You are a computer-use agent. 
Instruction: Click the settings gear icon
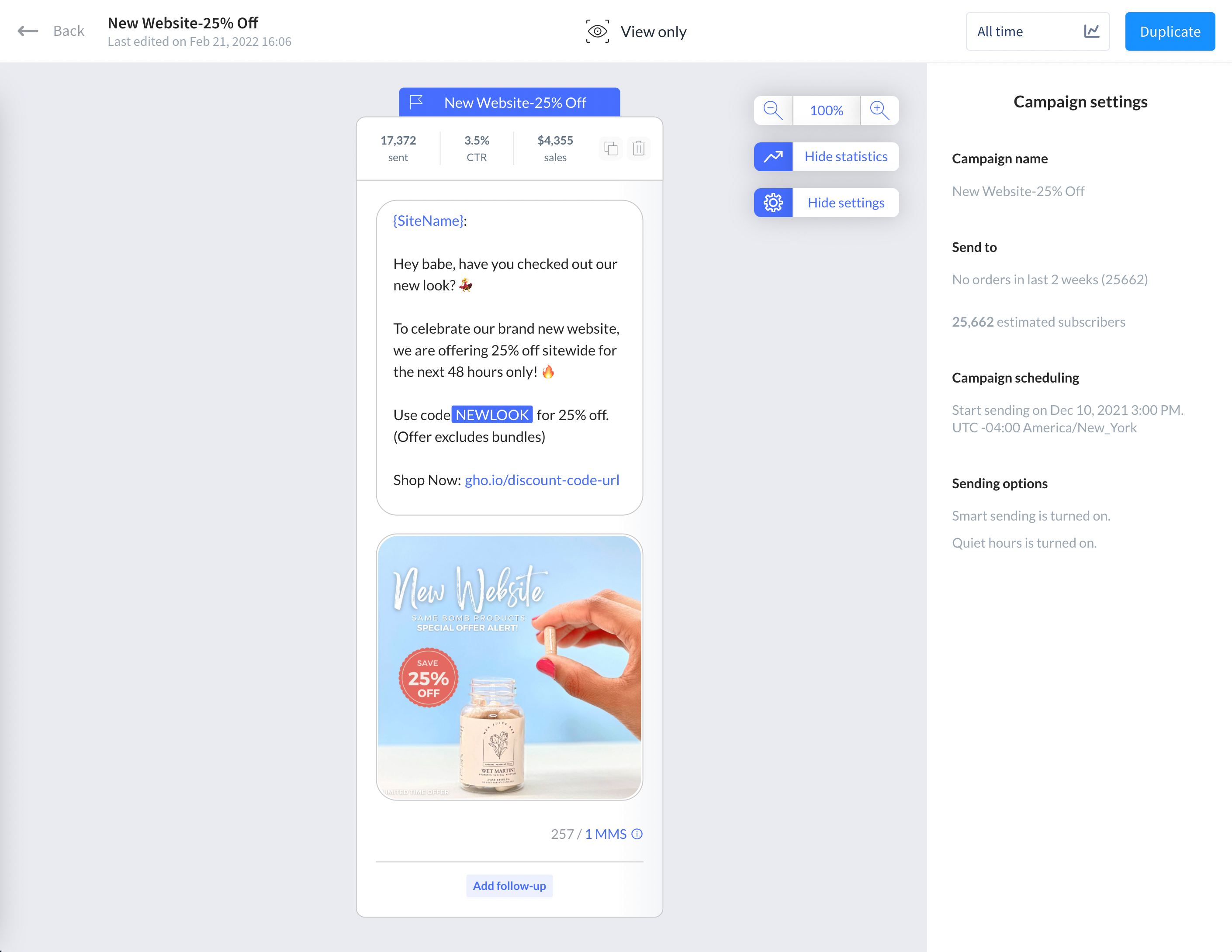click(x=773, y=203)
